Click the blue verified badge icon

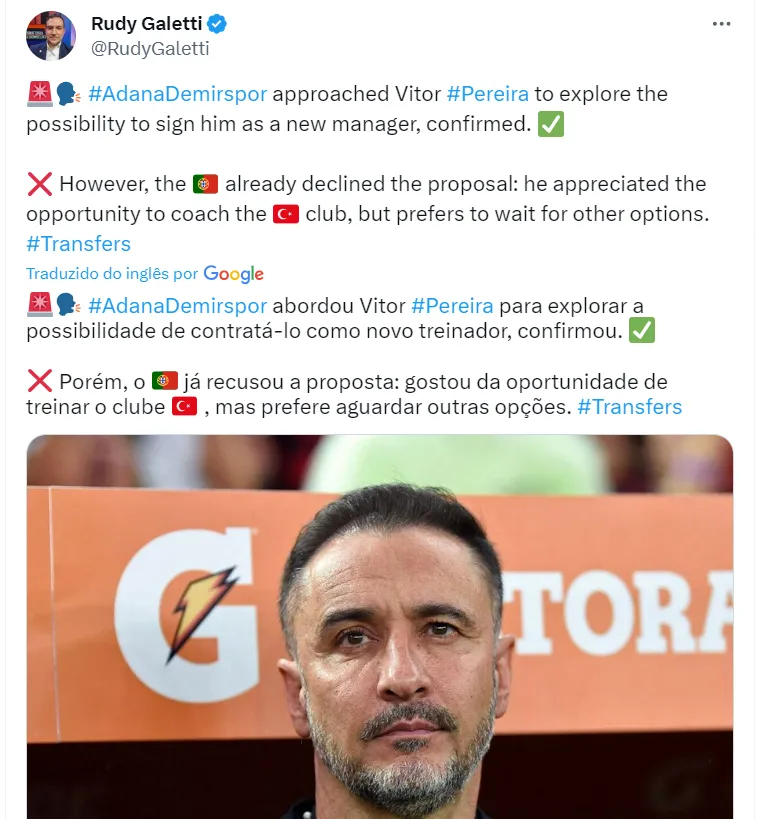coord(217,24)
